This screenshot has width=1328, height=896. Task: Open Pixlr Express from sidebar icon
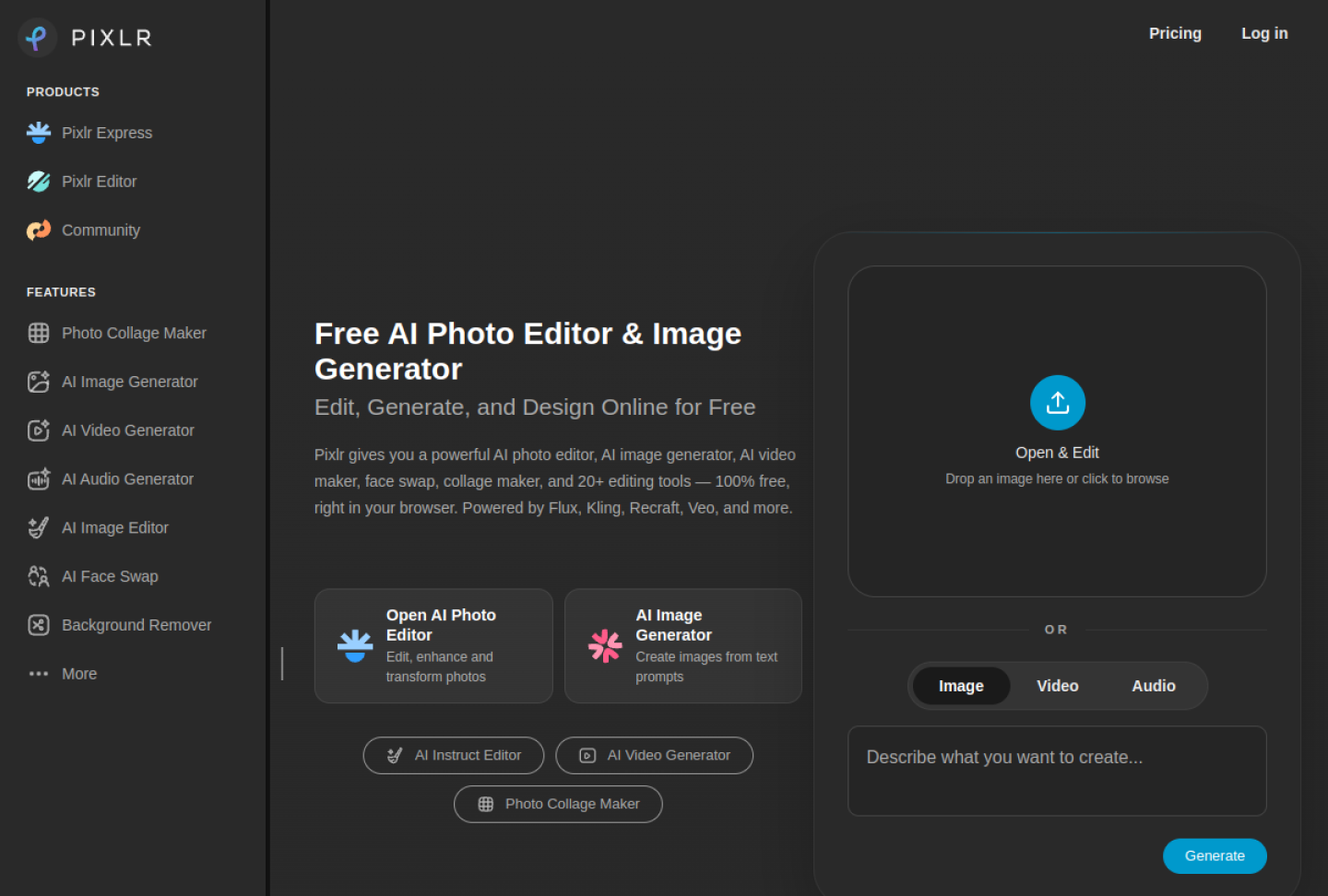(39, 133)
